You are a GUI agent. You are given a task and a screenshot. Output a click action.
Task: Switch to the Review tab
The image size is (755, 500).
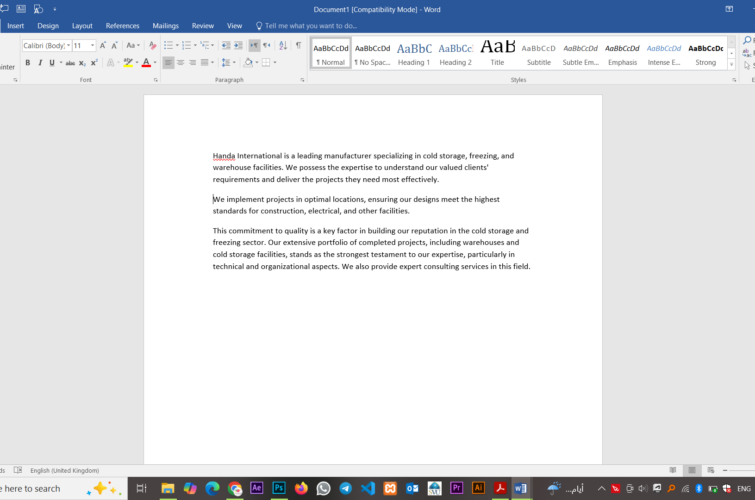click(203, 26)
